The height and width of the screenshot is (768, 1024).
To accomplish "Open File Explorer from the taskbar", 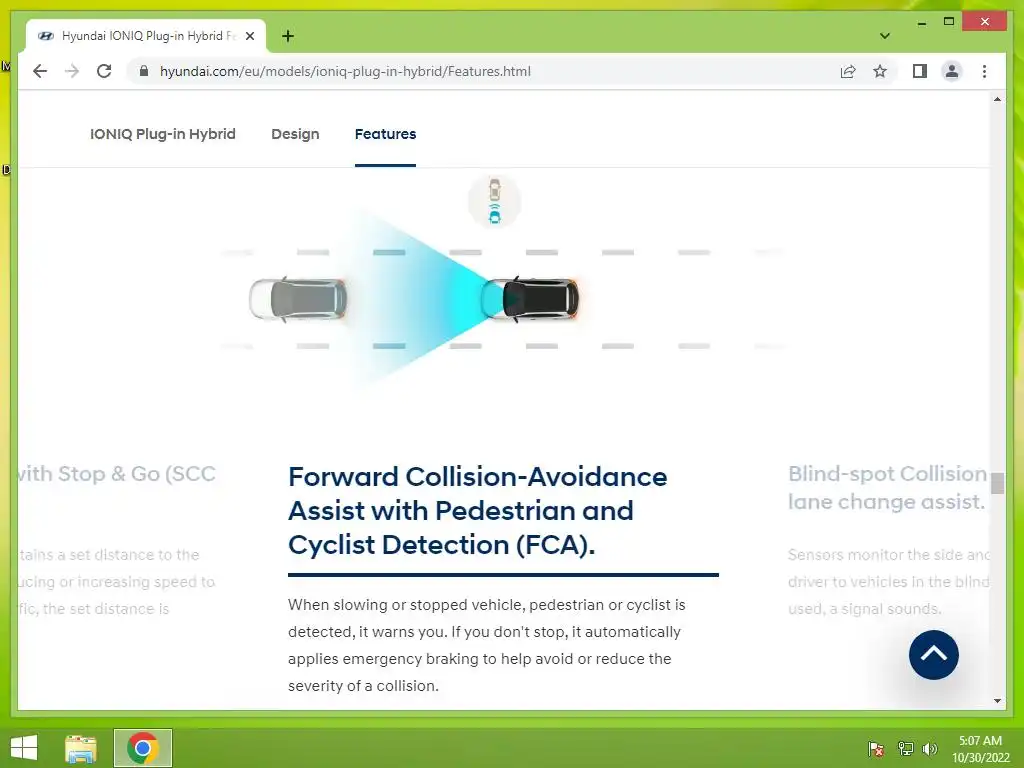I will [x=81, y=748].
